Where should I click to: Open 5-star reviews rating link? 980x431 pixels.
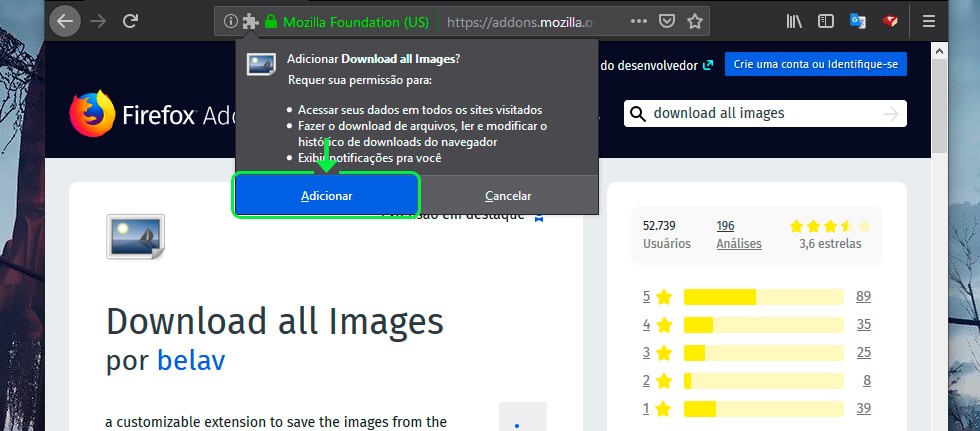click(x=657, y=297)
